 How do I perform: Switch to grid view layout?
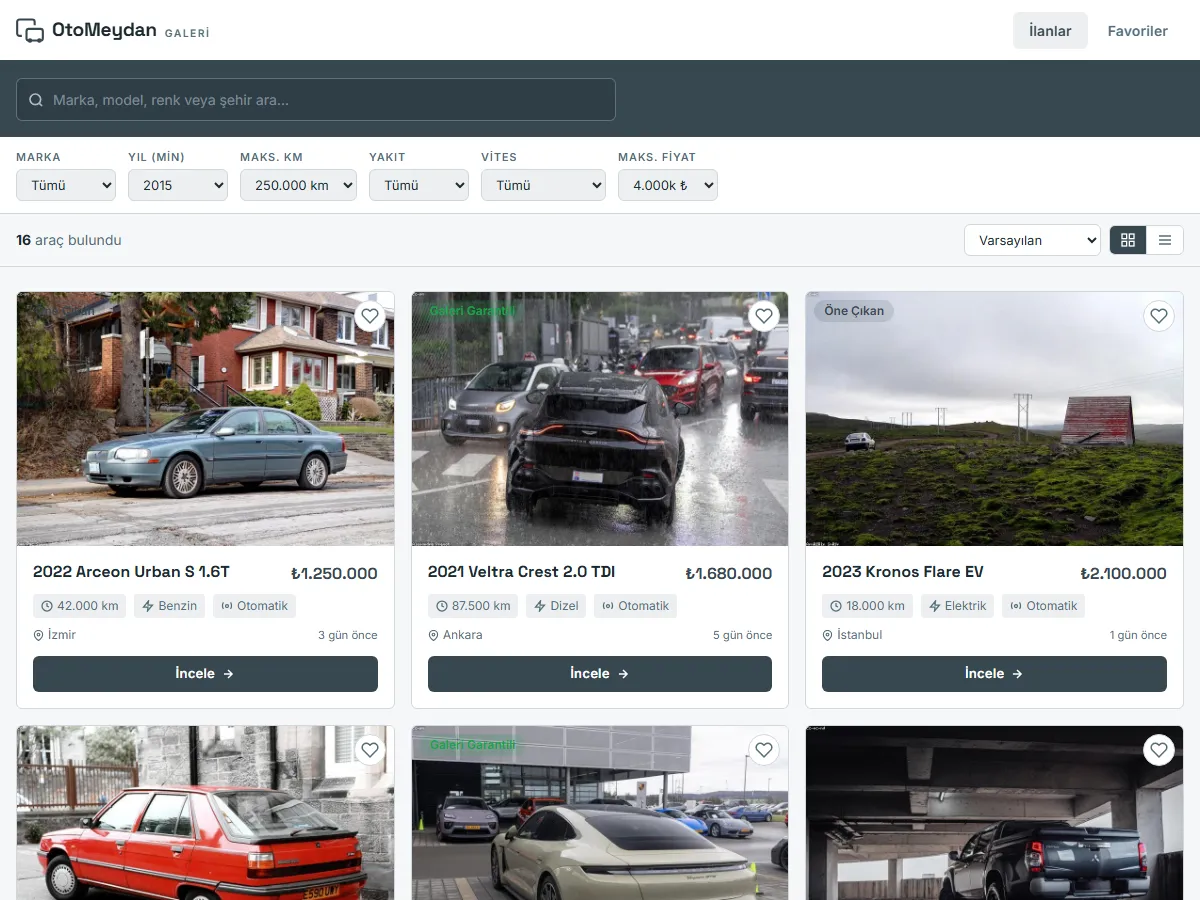coord(1128,240)
